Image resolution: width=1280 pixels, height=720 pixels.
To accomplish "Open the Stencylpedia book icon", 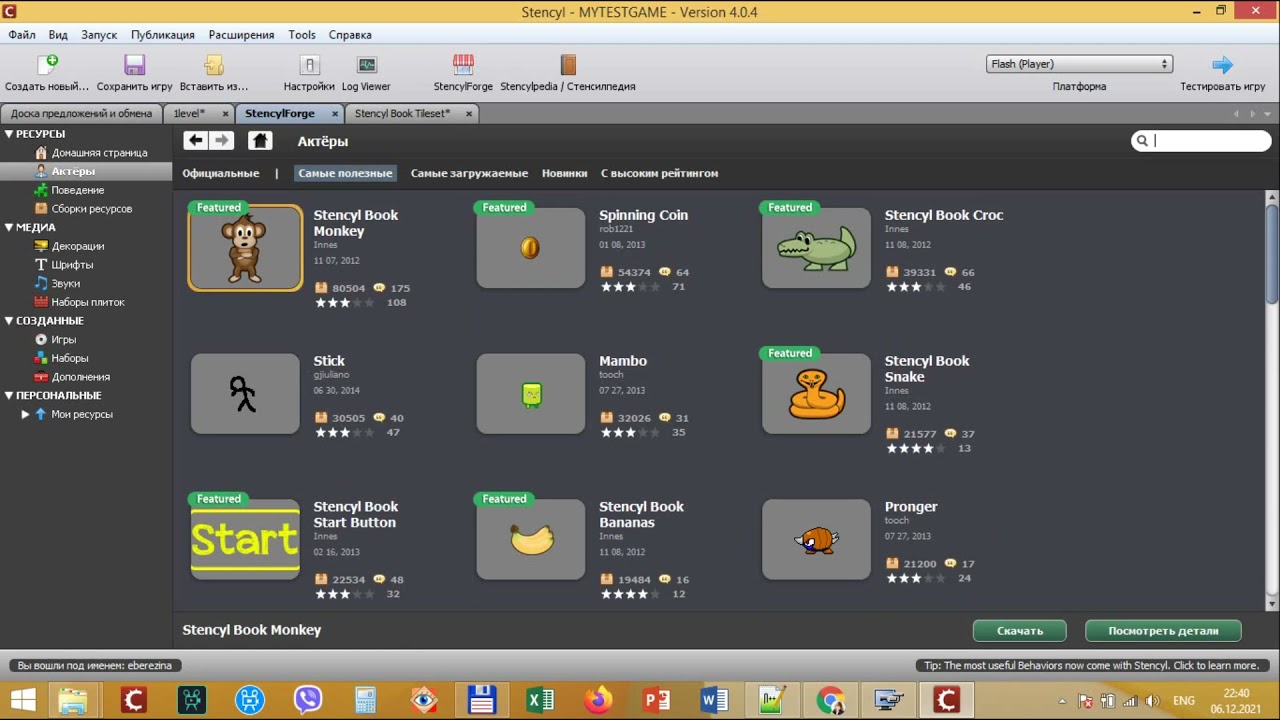I will (x=568, y=65).
